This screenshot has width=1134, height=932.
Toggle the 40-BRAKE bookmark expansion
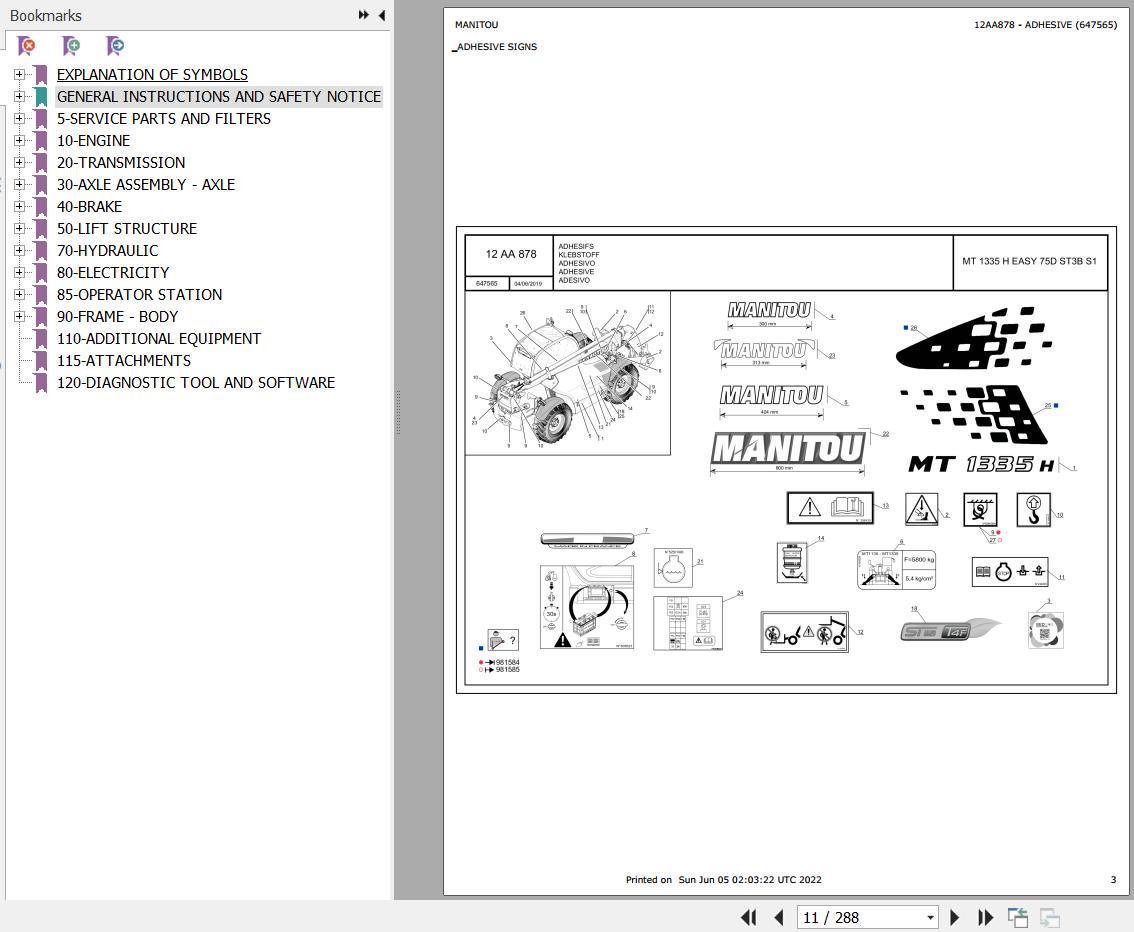point(21,206)
